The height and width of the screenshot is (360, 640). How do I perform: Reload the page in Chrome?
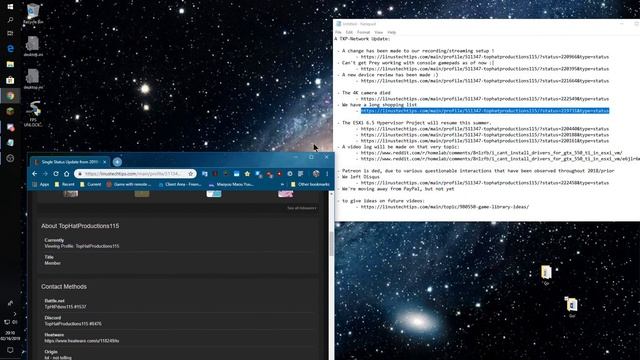(x=56, y=174)
